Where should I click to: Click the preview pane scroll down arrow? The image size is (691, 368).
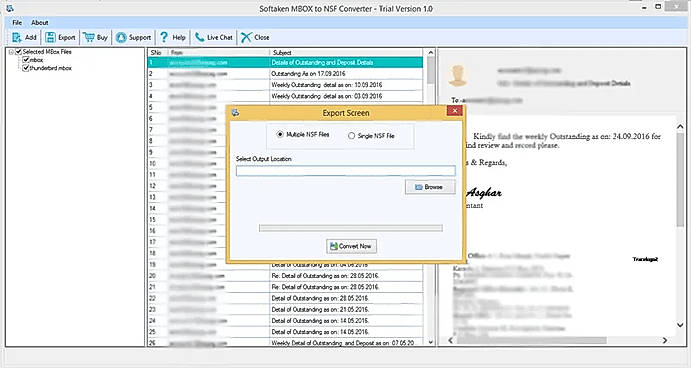coord(680,325)
